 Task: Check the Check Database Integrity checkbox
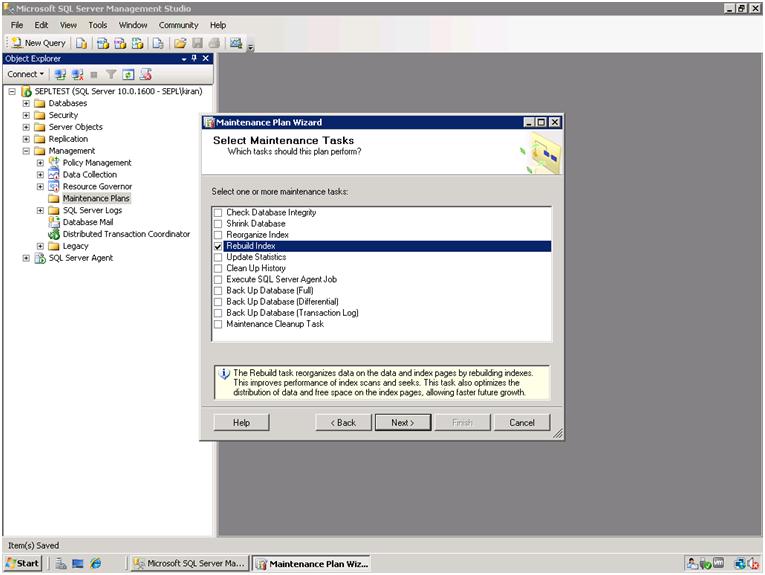tap(218, 213)
